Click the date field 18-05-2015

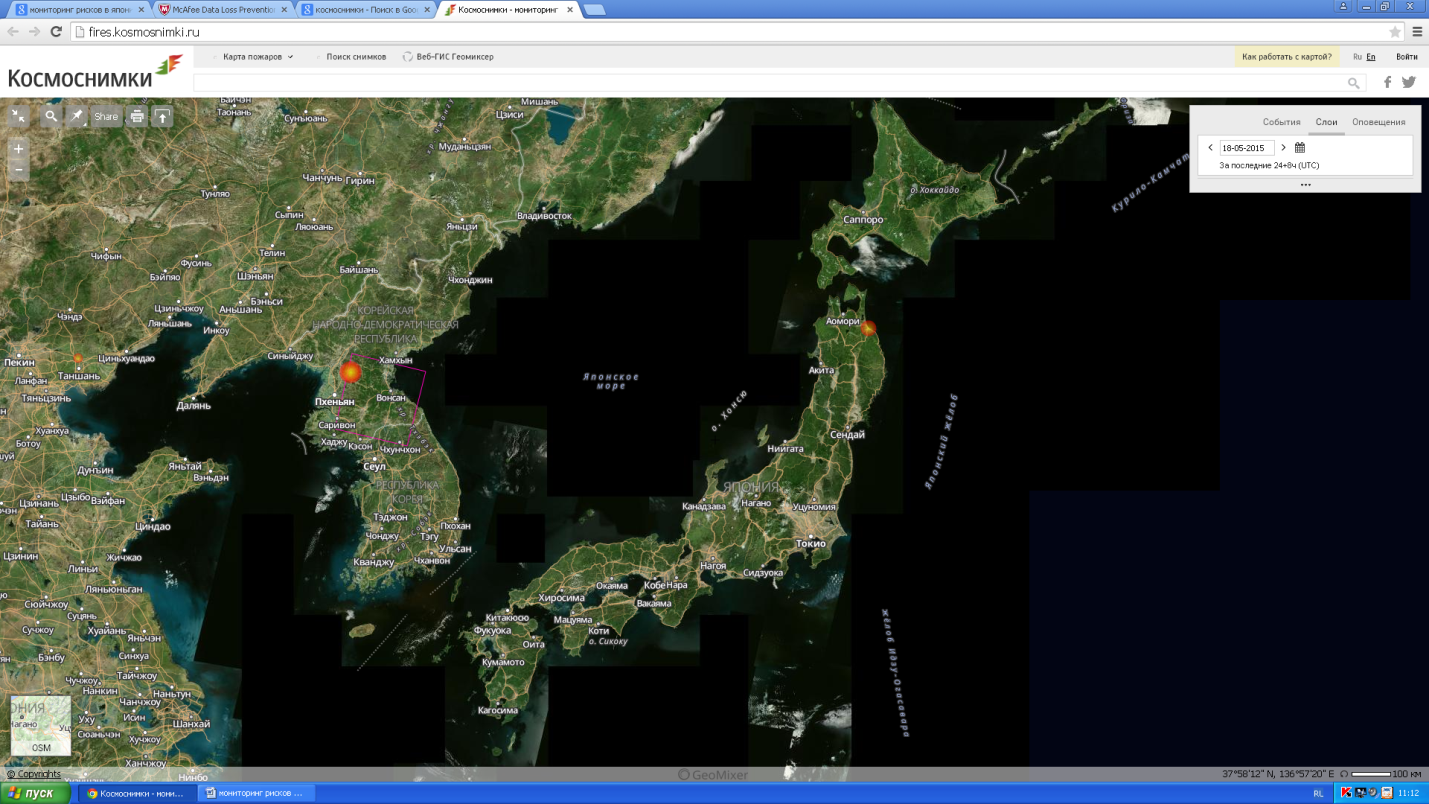(x=1246, y=148)
